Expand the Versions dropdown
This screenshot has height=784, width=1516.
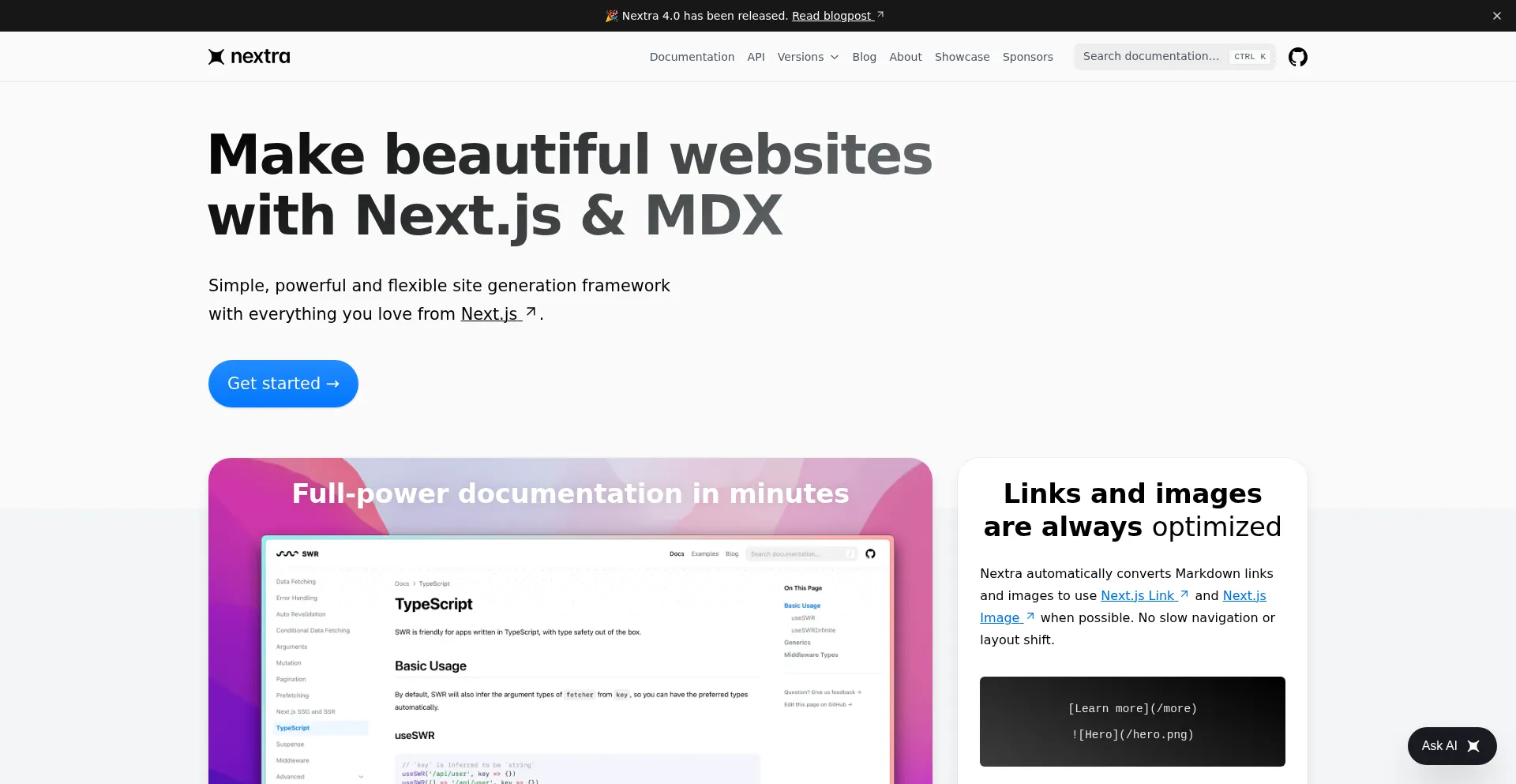point(808,57)
